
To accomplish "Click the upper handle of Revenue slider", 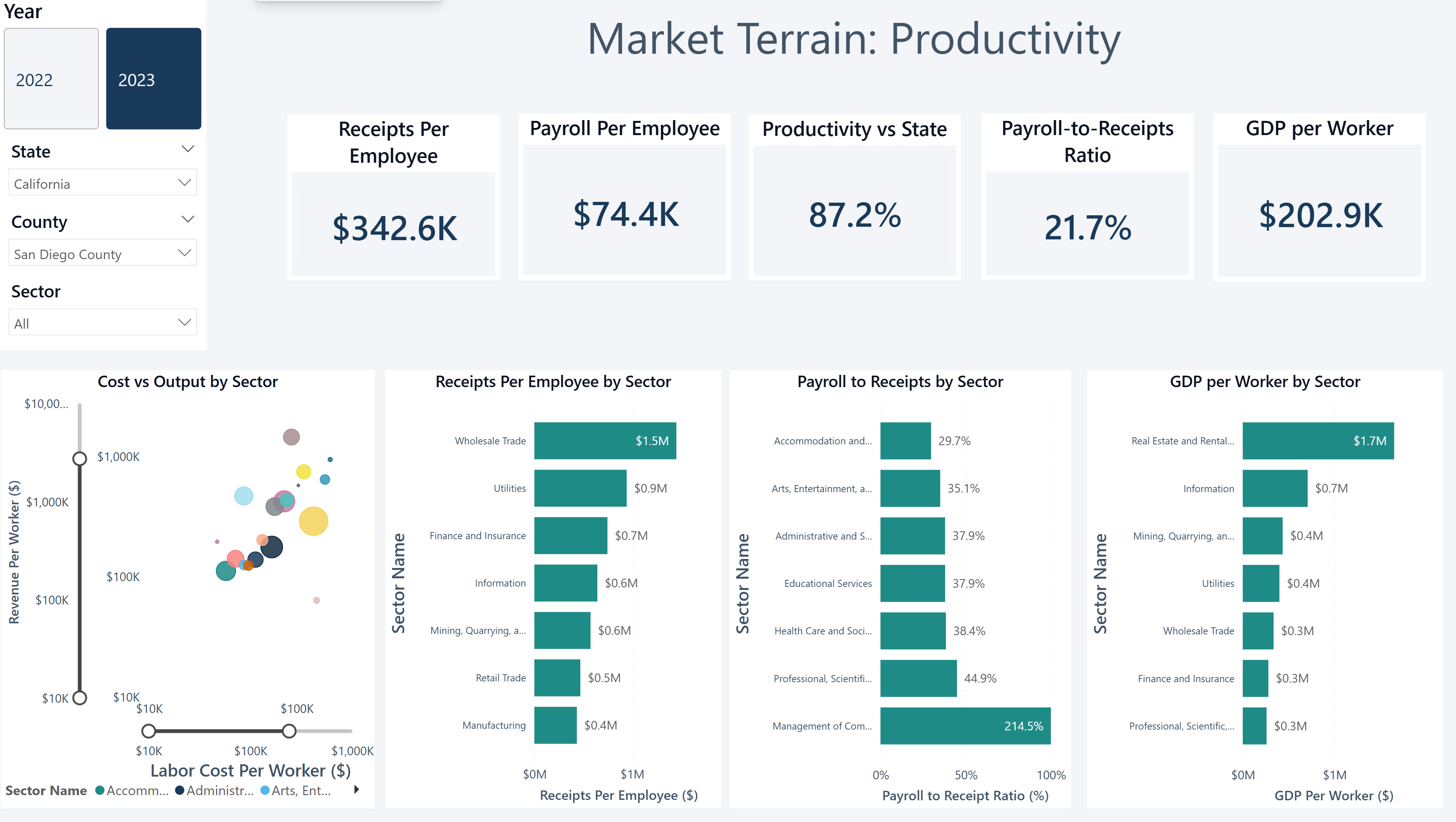I will [x=80, y=459].
